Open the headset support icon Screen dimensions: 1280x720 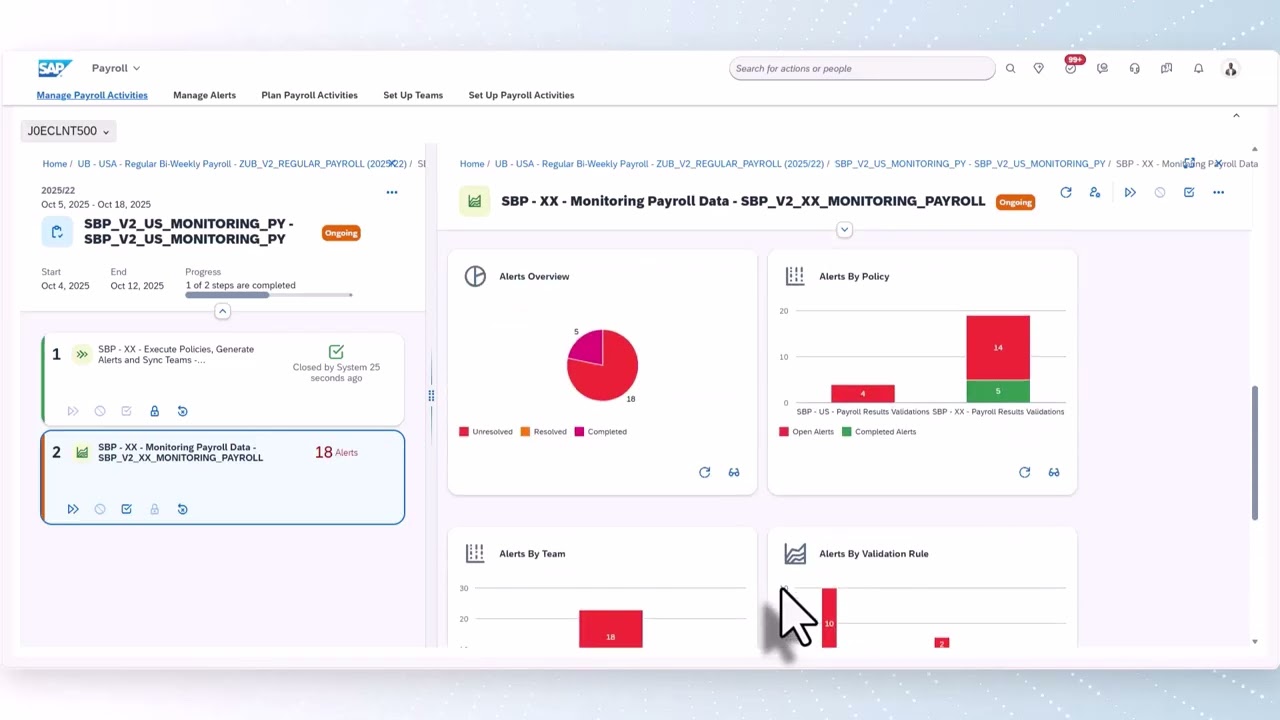pos(1134,68)
